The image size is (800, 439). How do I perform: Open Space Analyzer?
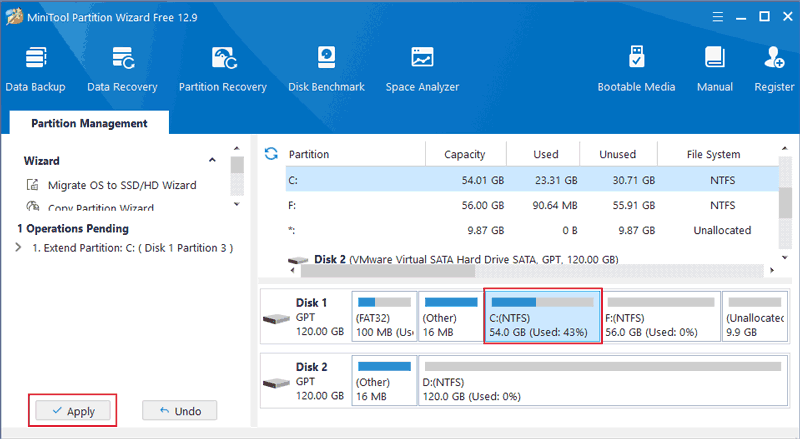point(422,68)
